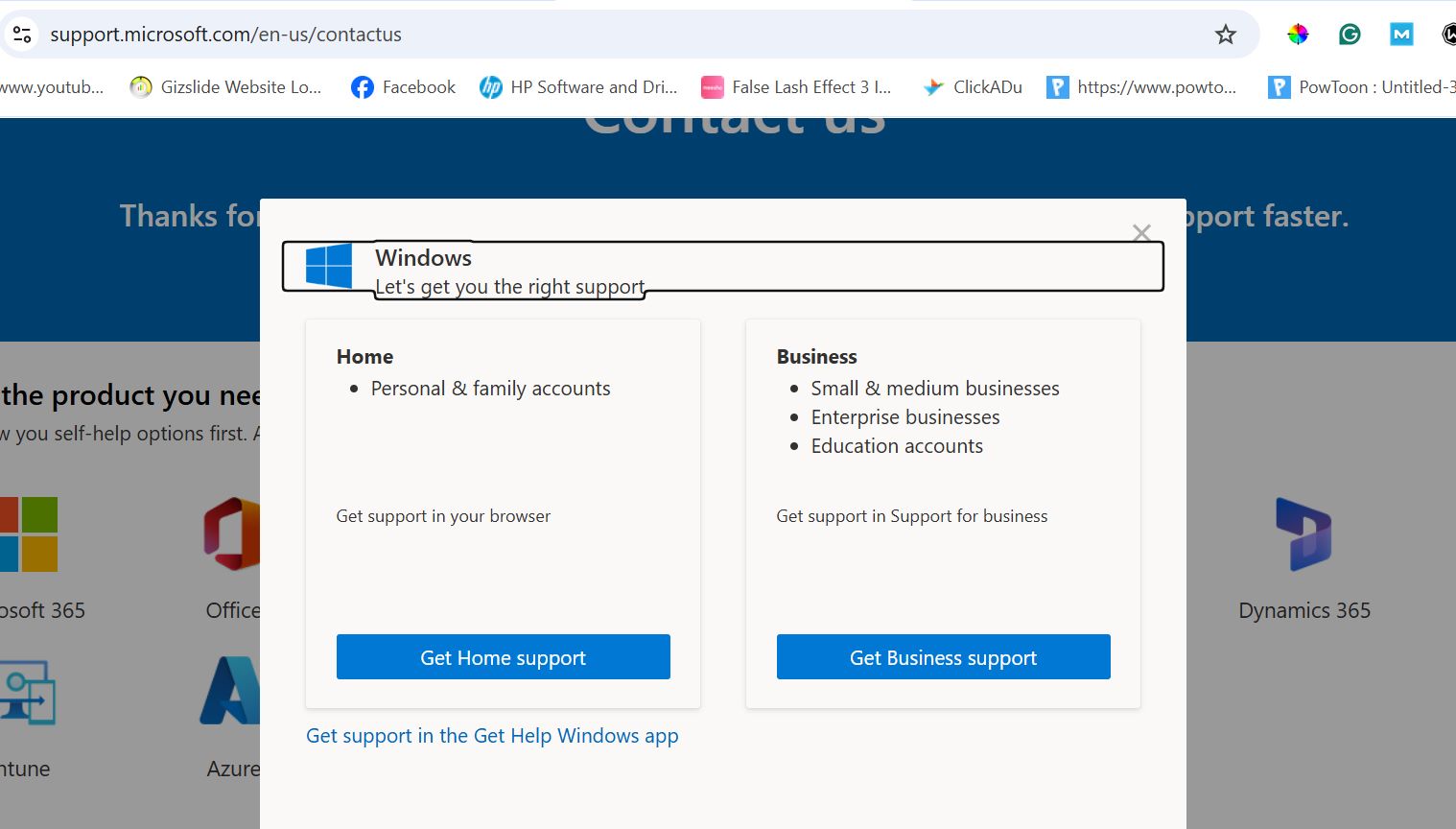Close the Windows support dialog
1456x829 pixels.
click(x=1141, y=233)
